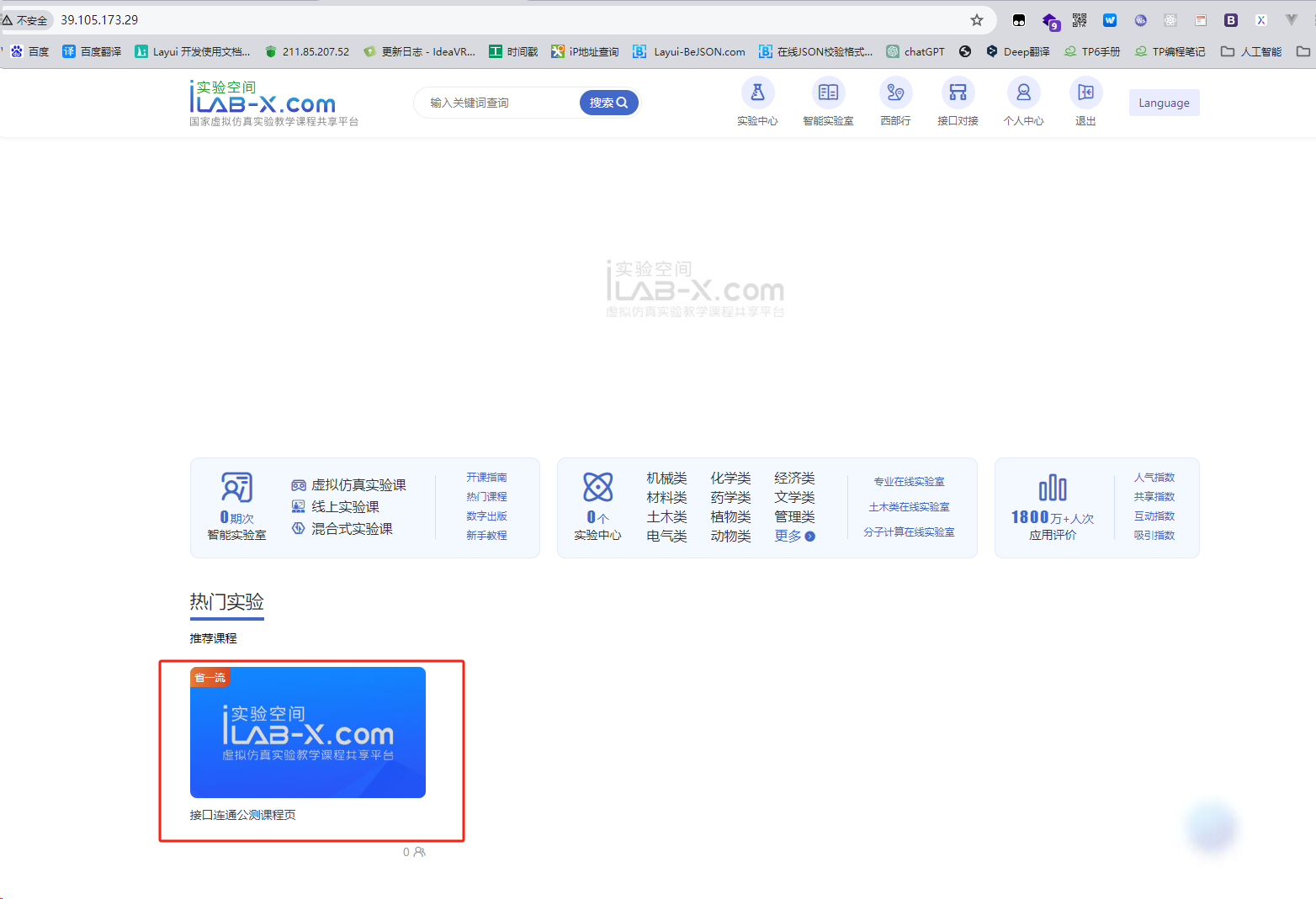Open the 百度 bookmark
Image resolution: width=1316 pixels, height=899 pixels.
pyautogui.click(x=30, y=51)
